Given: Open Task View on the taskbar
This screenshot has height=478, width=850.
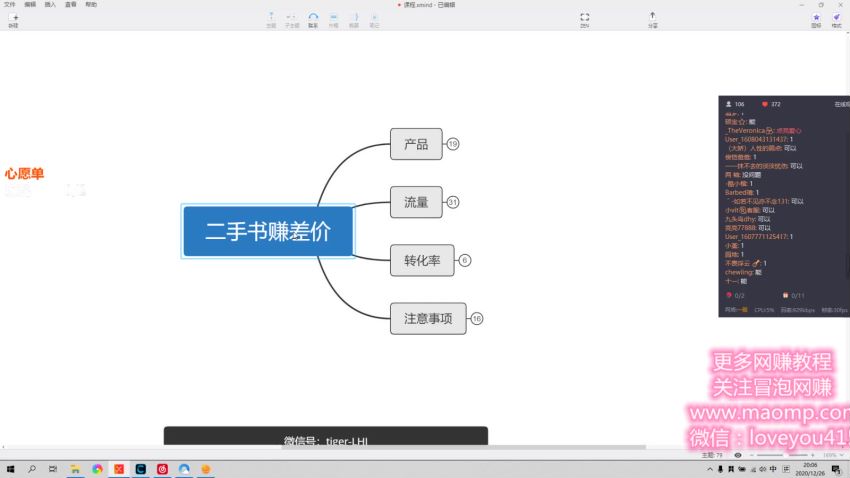Looking at the screenshot, I should click(53, 469).
